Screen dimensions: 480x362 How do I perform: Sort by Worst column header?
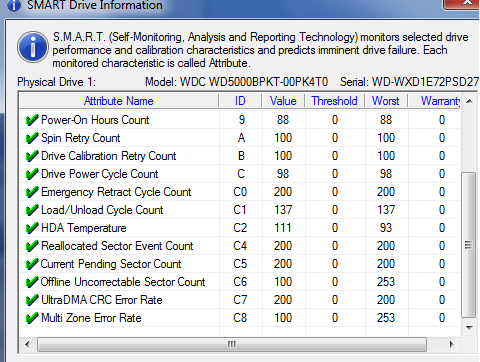(x=386, y=101)
